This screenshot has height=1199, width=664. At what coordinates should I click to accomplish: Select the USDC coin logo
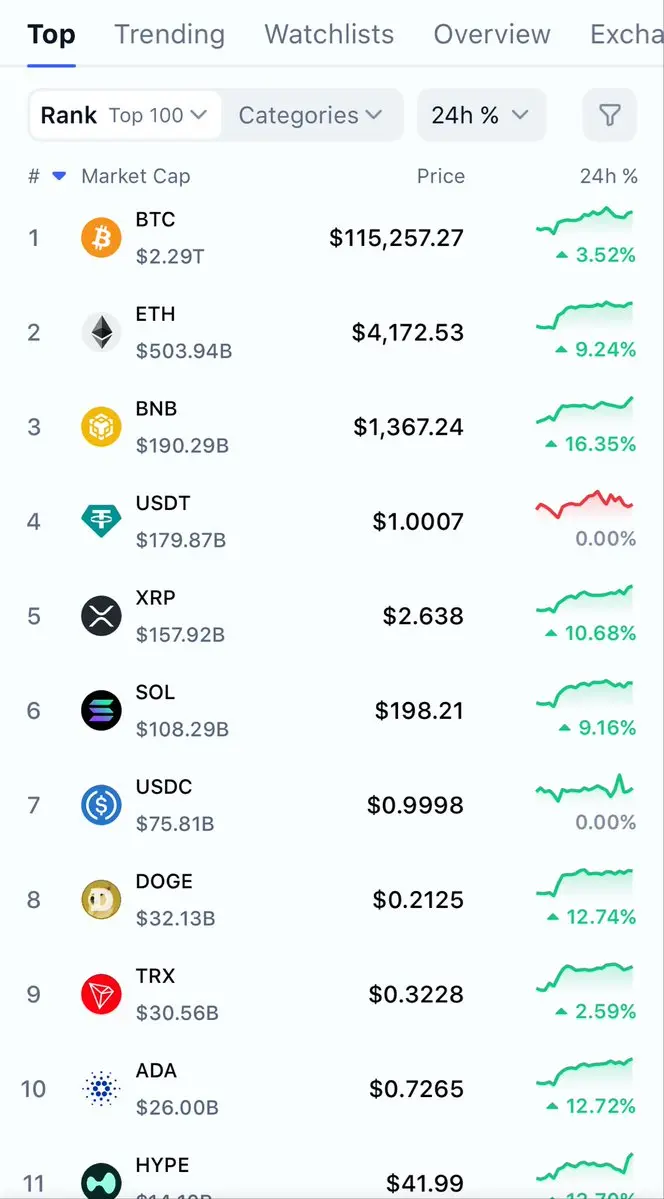pyautogui.click(x=101, y=804)
